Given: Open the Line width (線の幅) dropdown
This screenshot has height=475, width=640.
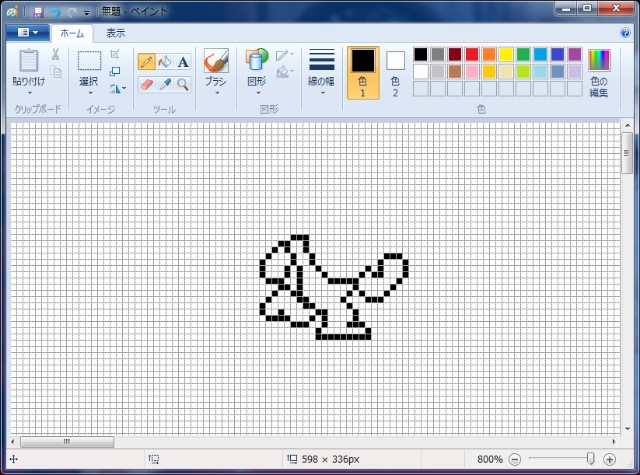Looking at the screenshot, I should tap(322, 73).
